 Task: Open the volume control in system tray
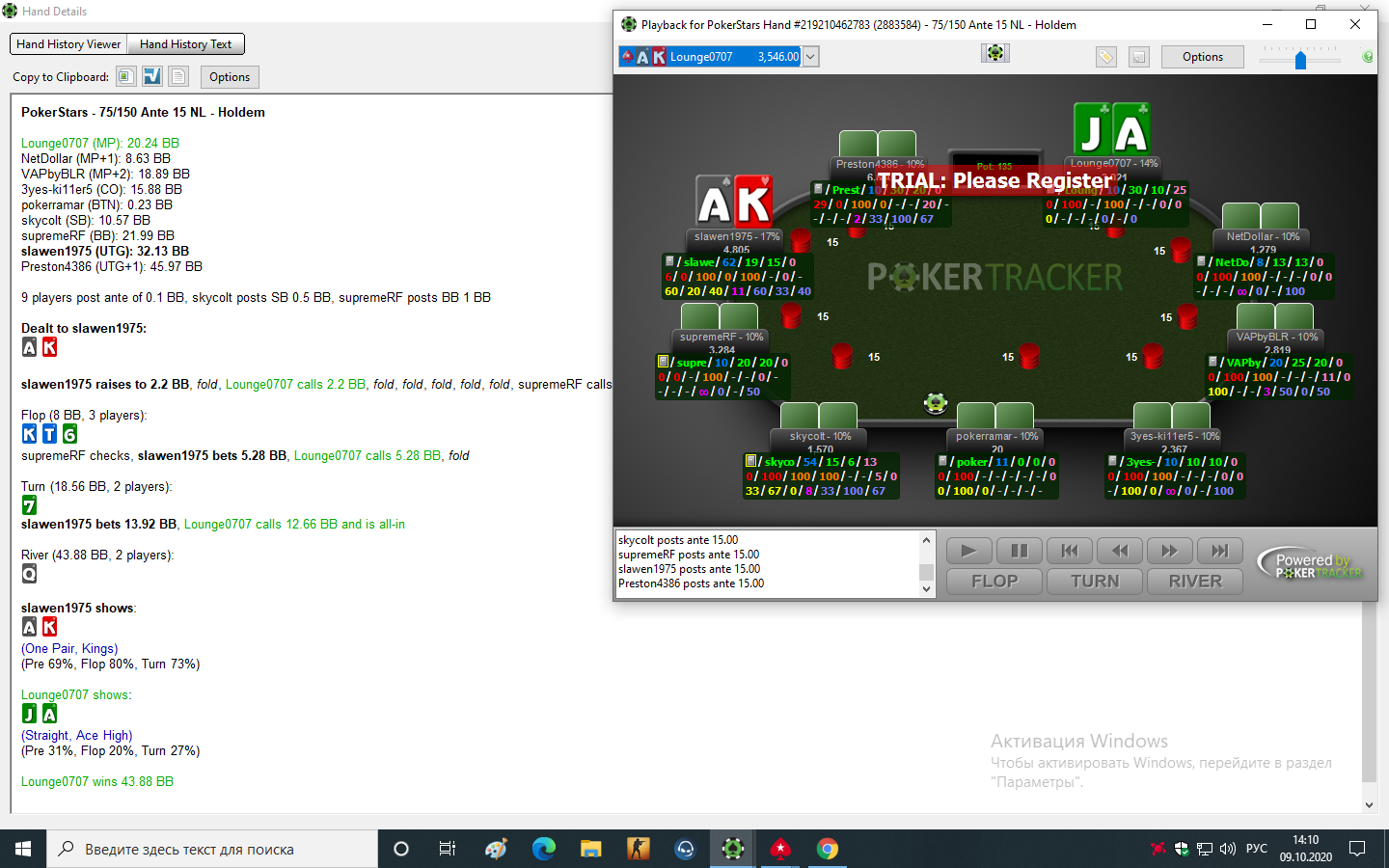coord(1227,849)
